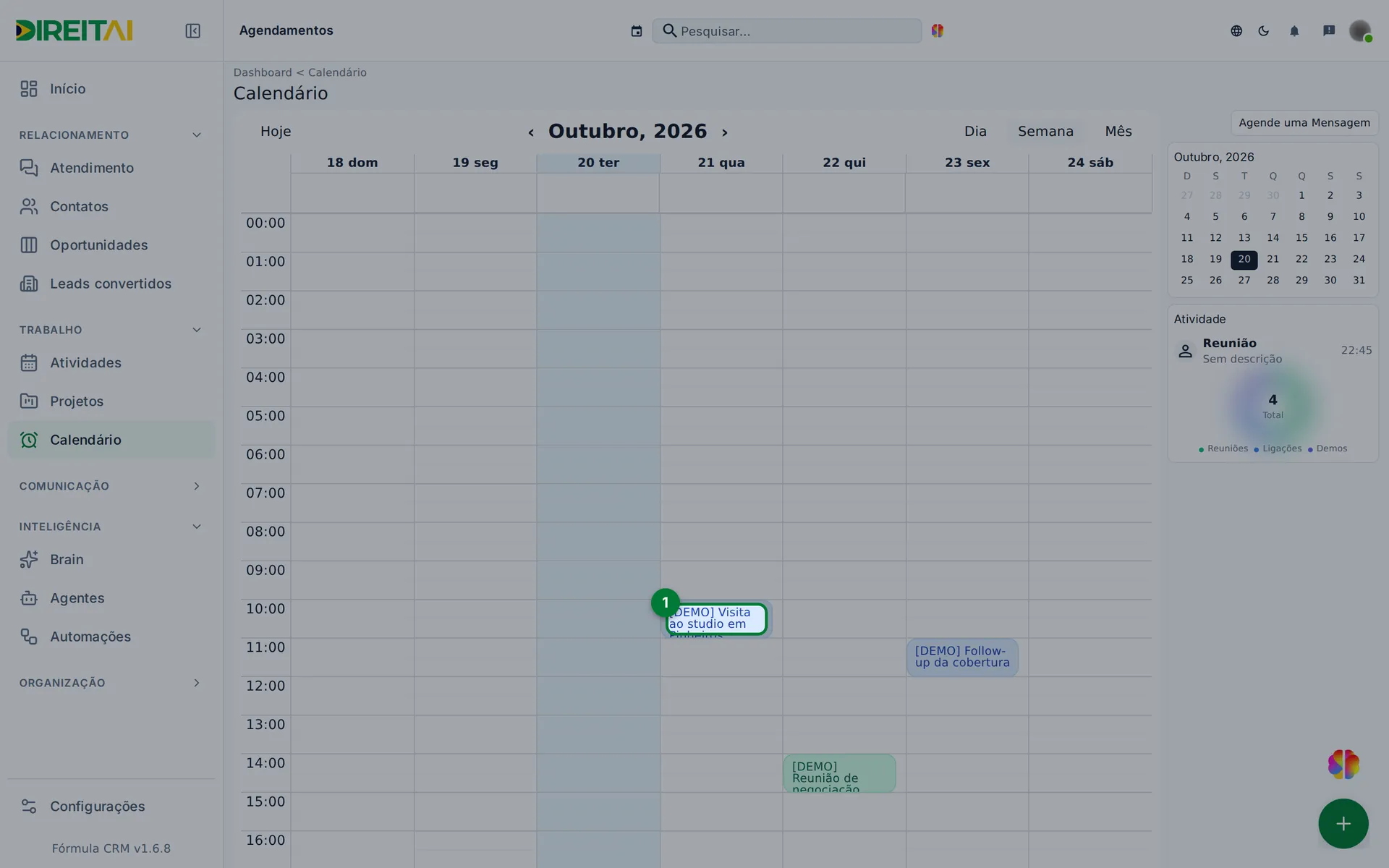Open the calendar picker icon beside search

(637, 31)
